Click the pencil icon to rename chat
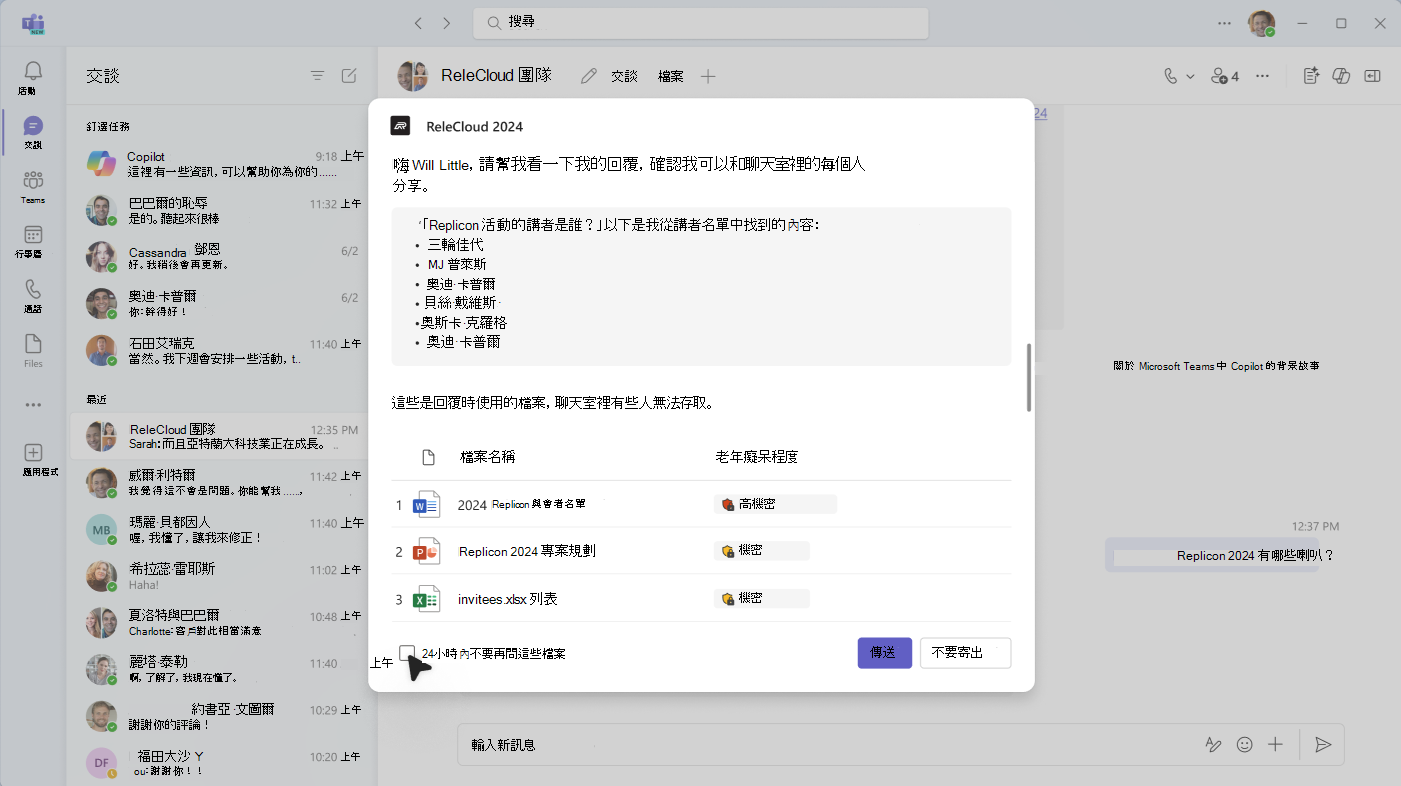This screenshot has width=1401, height=786. point(589,76)
